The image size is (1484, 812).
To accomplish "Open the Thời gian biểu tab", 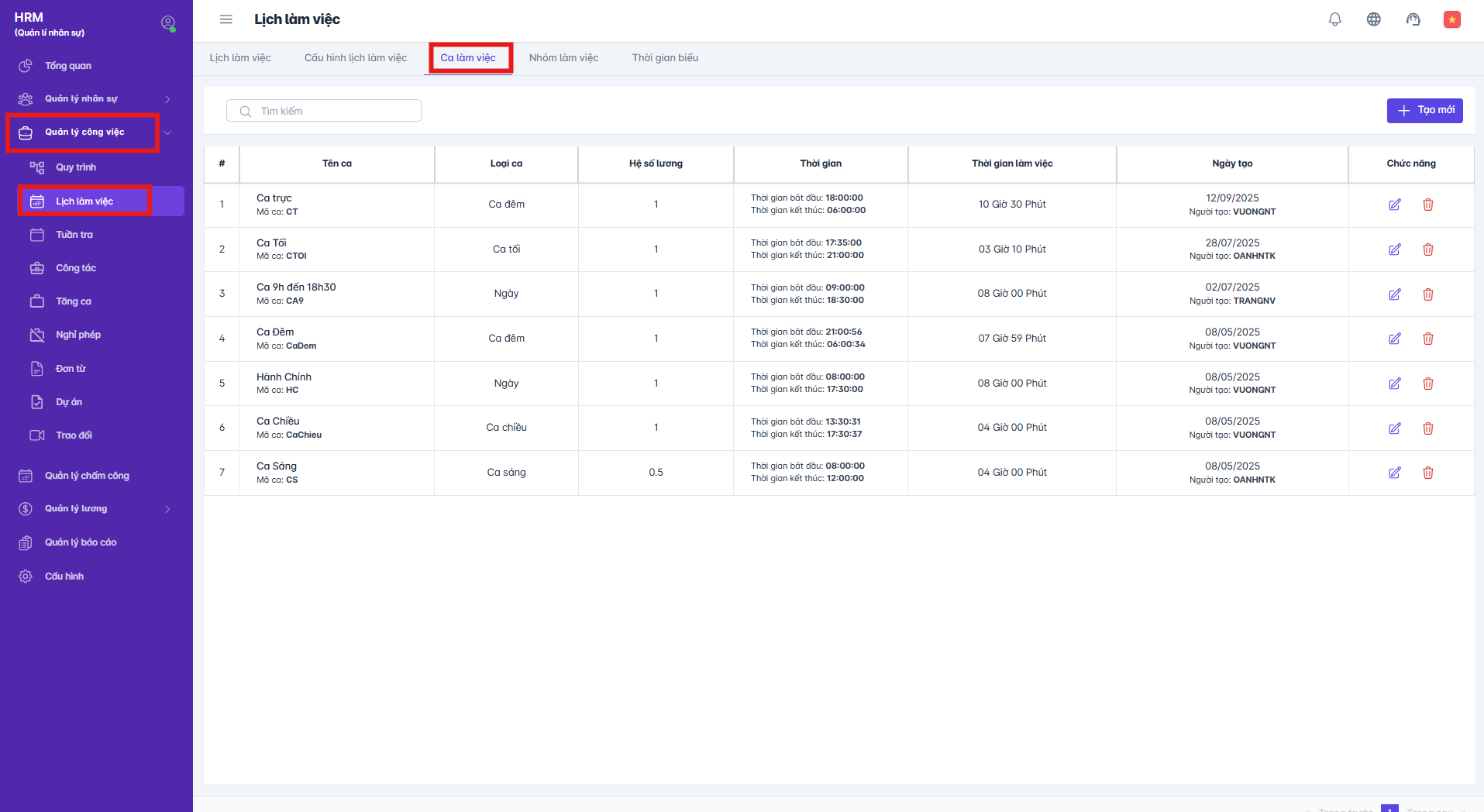I will pos(665,58).
